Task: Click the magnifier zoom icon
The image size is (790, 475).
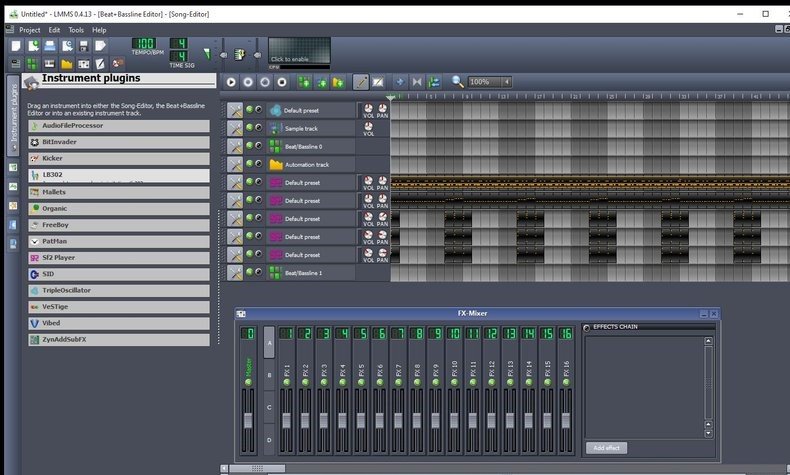Action: tap(458, 82)
